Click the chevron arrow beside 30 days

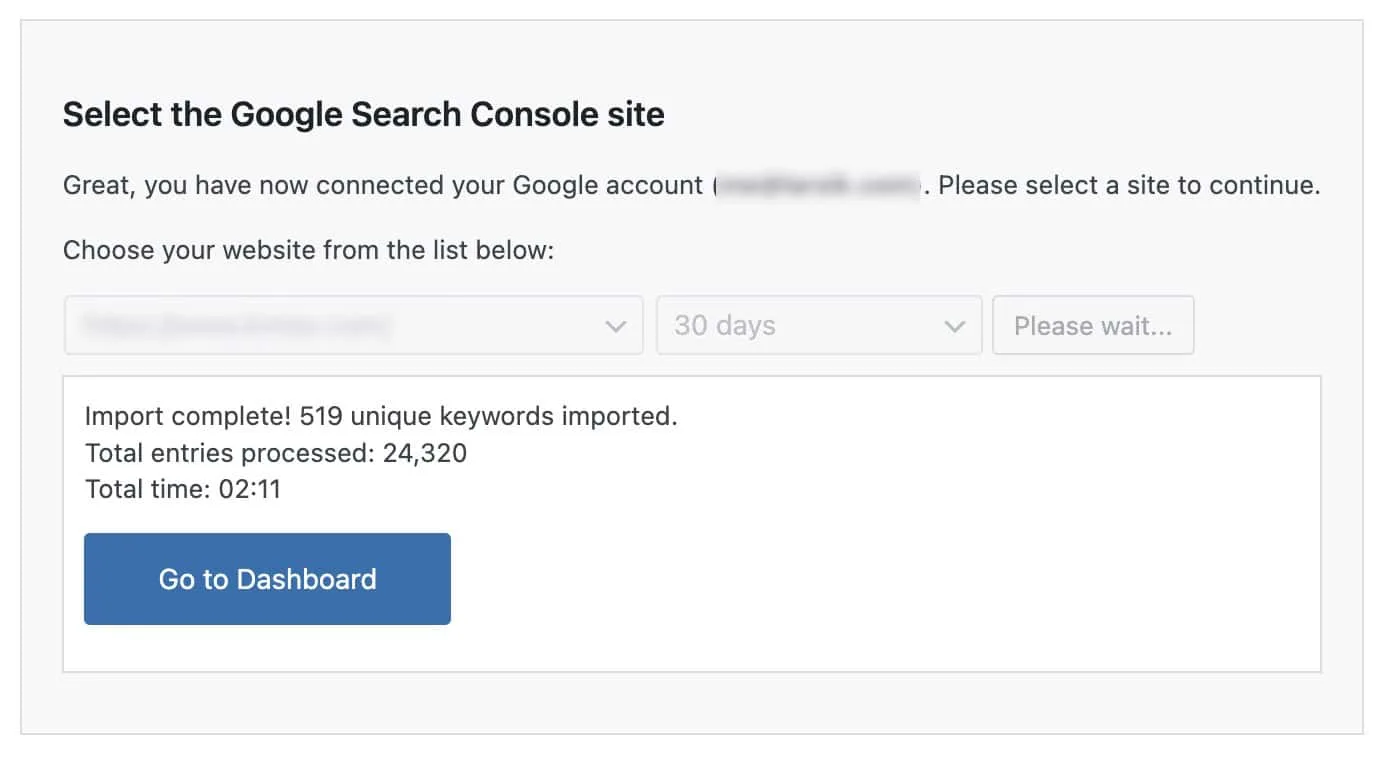point(955,326)
